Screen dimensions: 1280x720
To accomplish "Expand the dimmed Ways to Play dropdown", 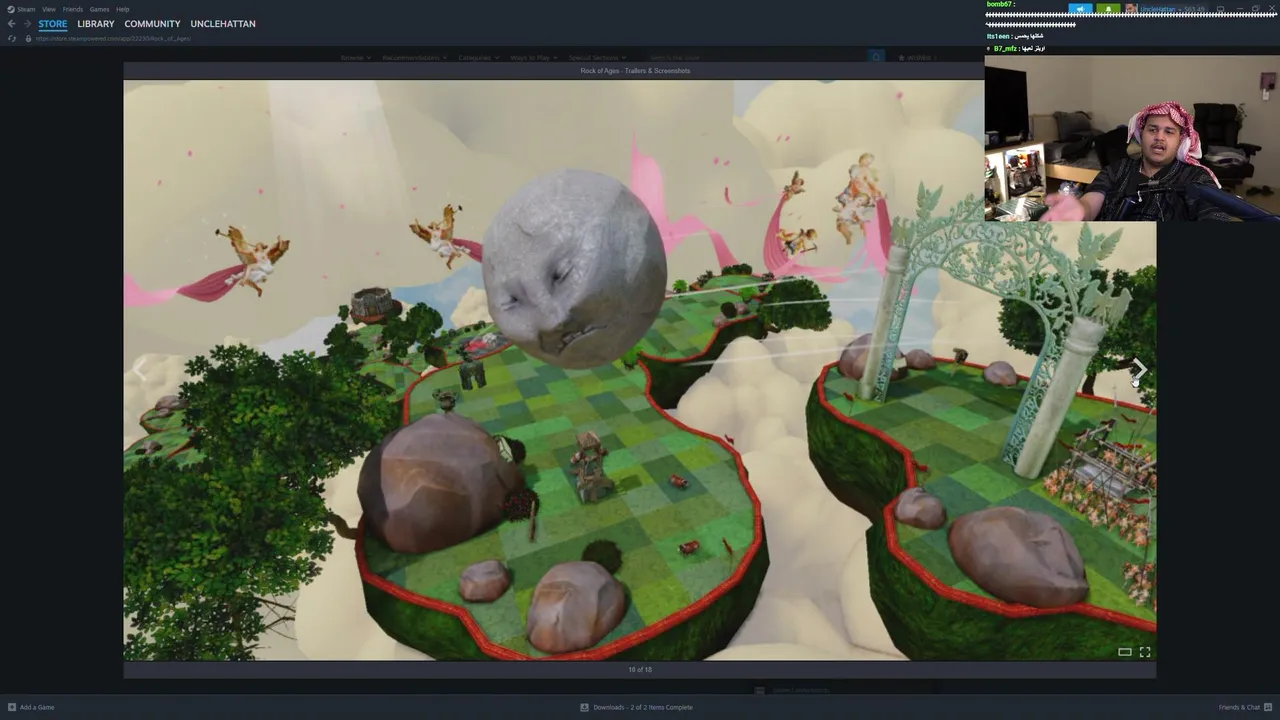I will 533,58.
